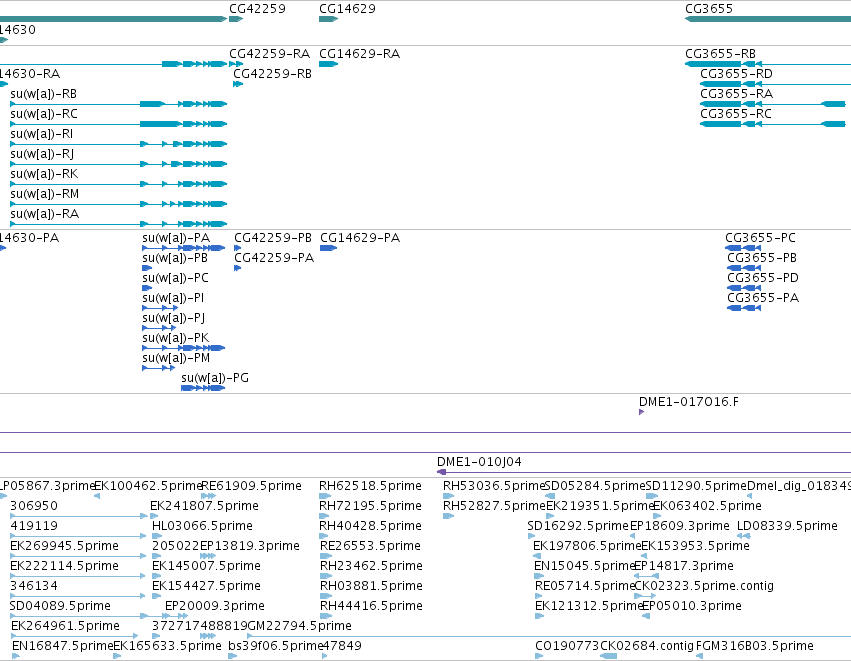Select the su(w[a])-RK transcript
The height and width of the screenshot is (661, 851).
[x=44, y=174]
